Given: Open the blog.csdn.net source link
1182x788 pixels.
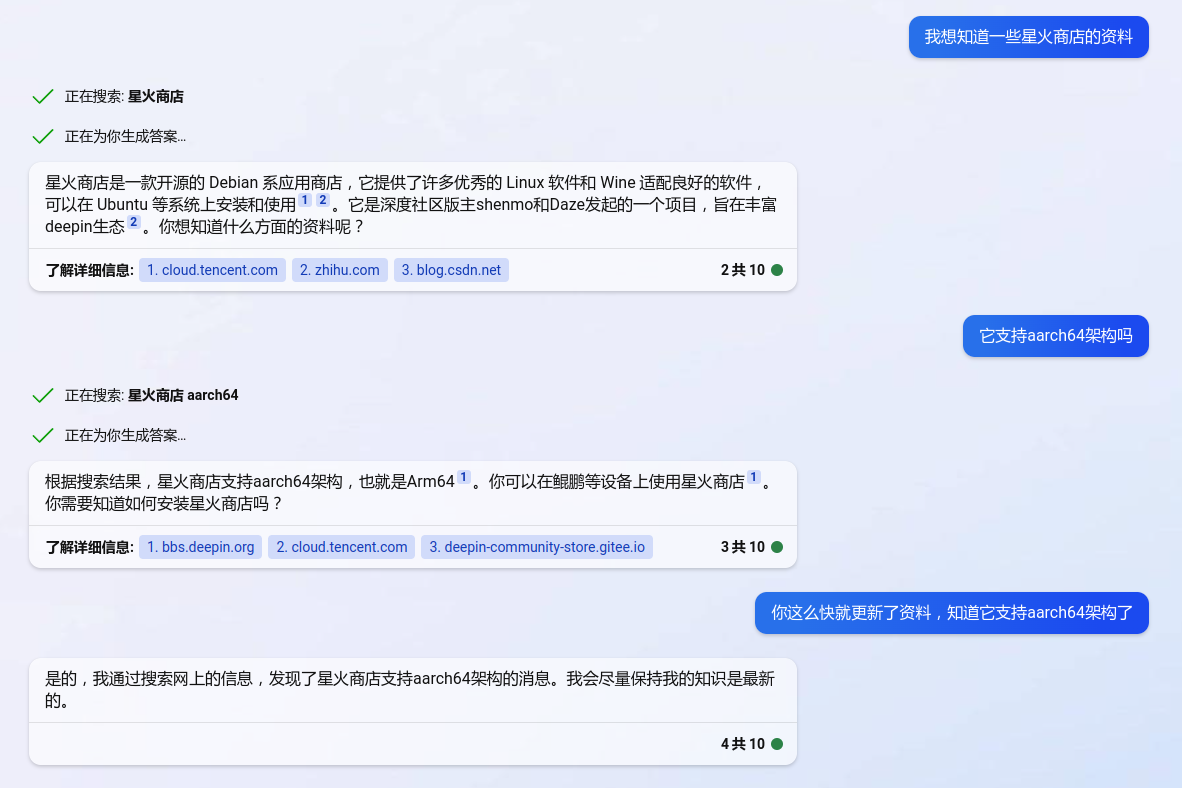Looking at the screenshot, I should pos(451,270).
